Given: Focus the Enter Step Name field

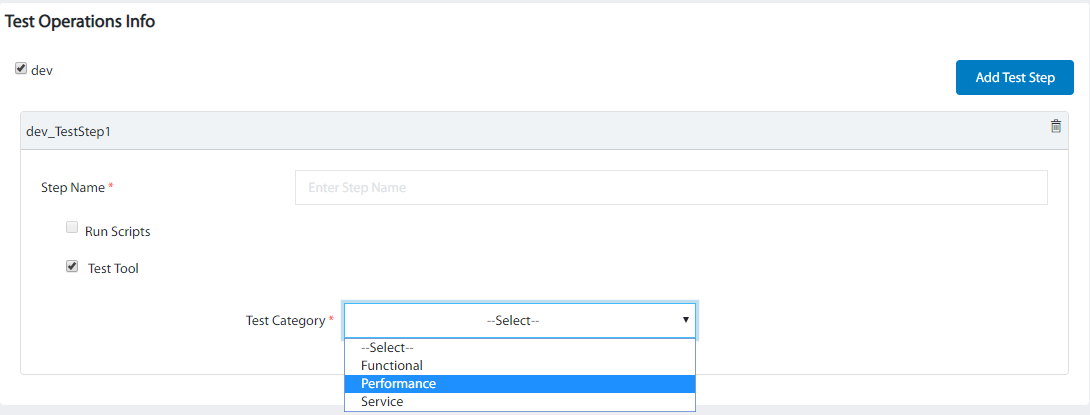Looking at the screenshot, I should pyautogui.click(x=670, y=187).
